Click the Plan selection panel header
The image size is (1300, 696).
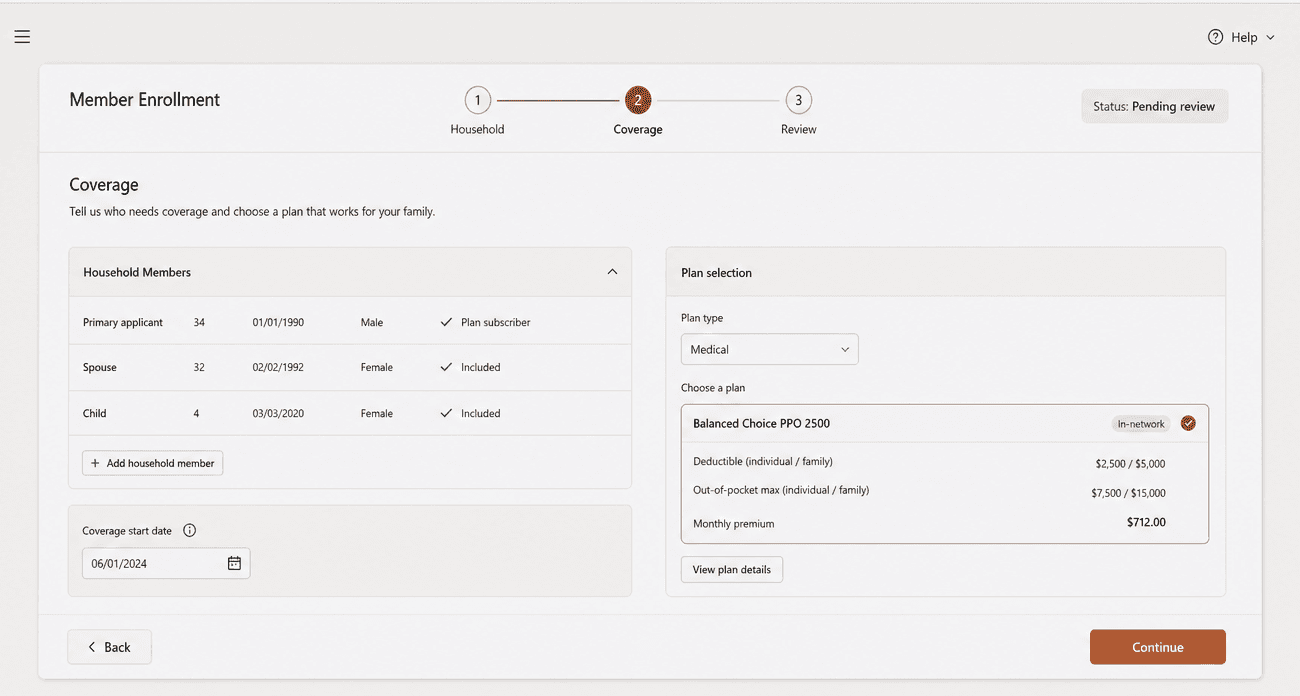945,272
